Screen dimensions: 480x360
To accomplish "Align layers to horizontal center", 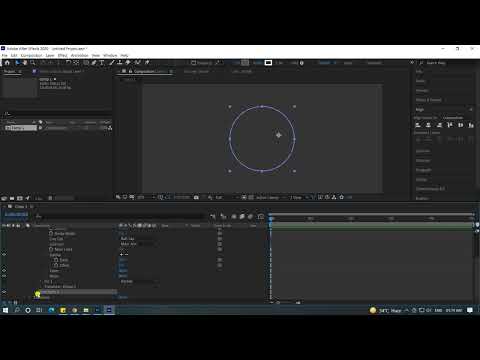I will tap(428, 125).
